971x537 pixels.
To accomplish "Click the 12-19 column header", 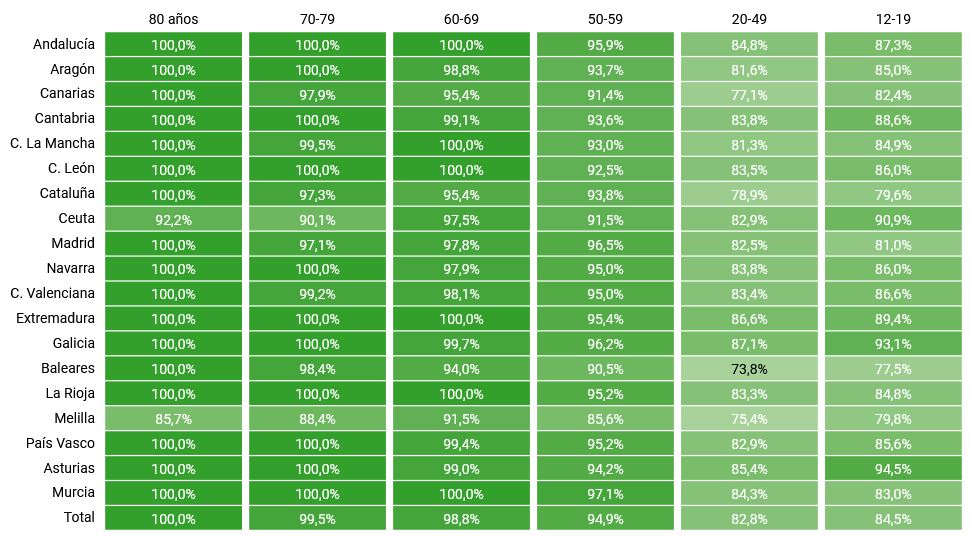I will [x=893, y=19].
